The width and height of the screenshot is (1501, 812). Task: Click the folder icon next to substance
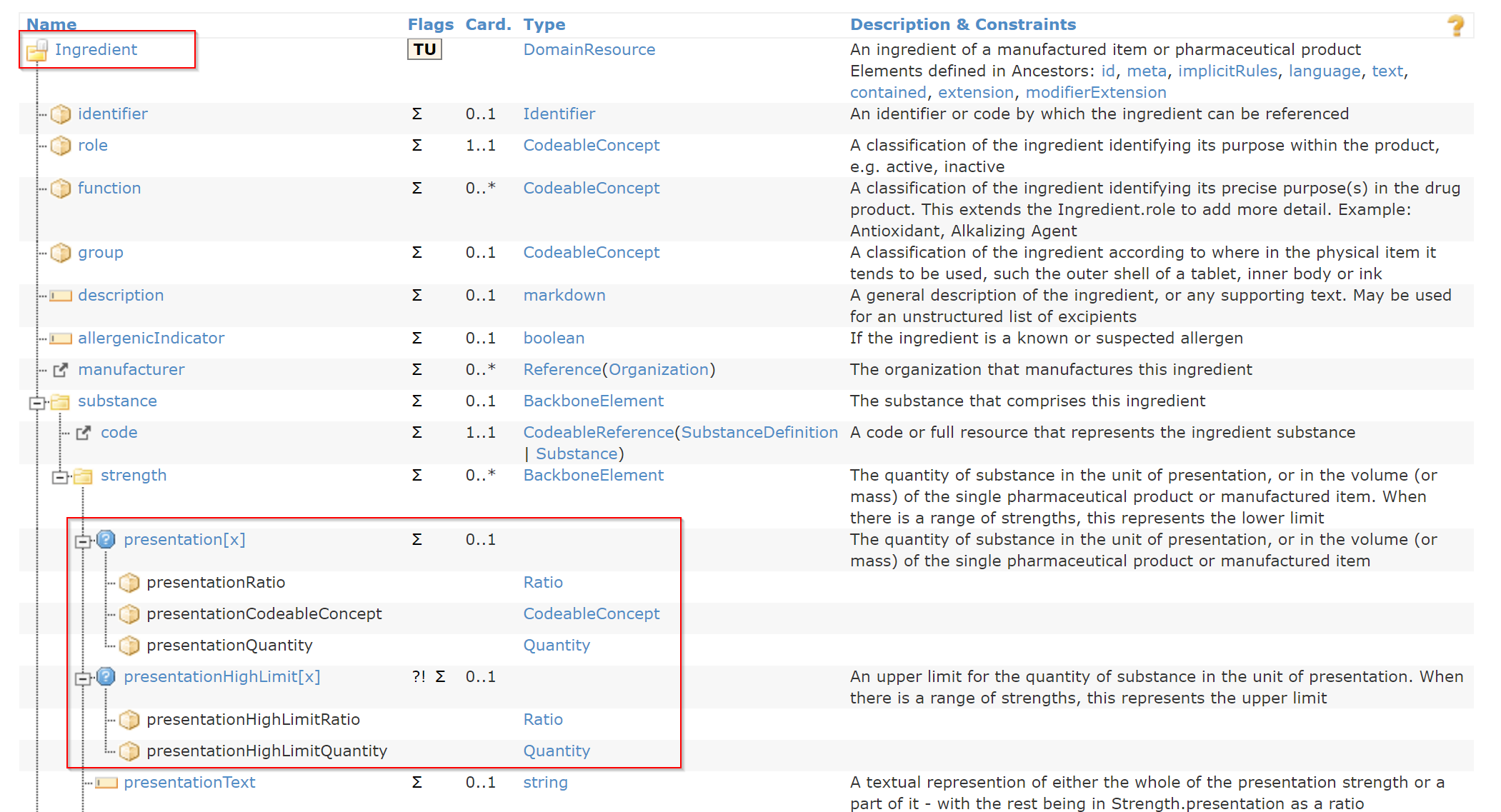pos(61,401)
